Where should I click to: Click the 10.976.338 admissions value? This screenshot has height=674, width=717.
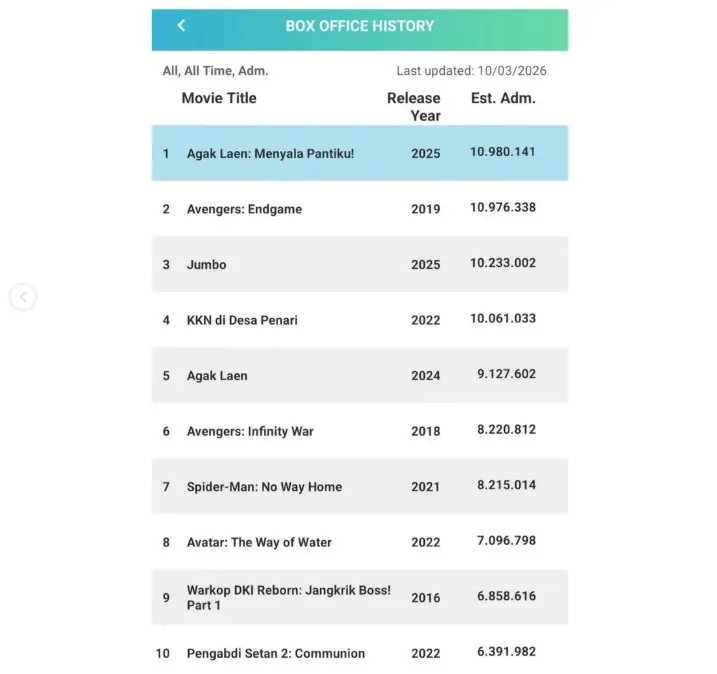pyautogui.click(x=503, y=208)
